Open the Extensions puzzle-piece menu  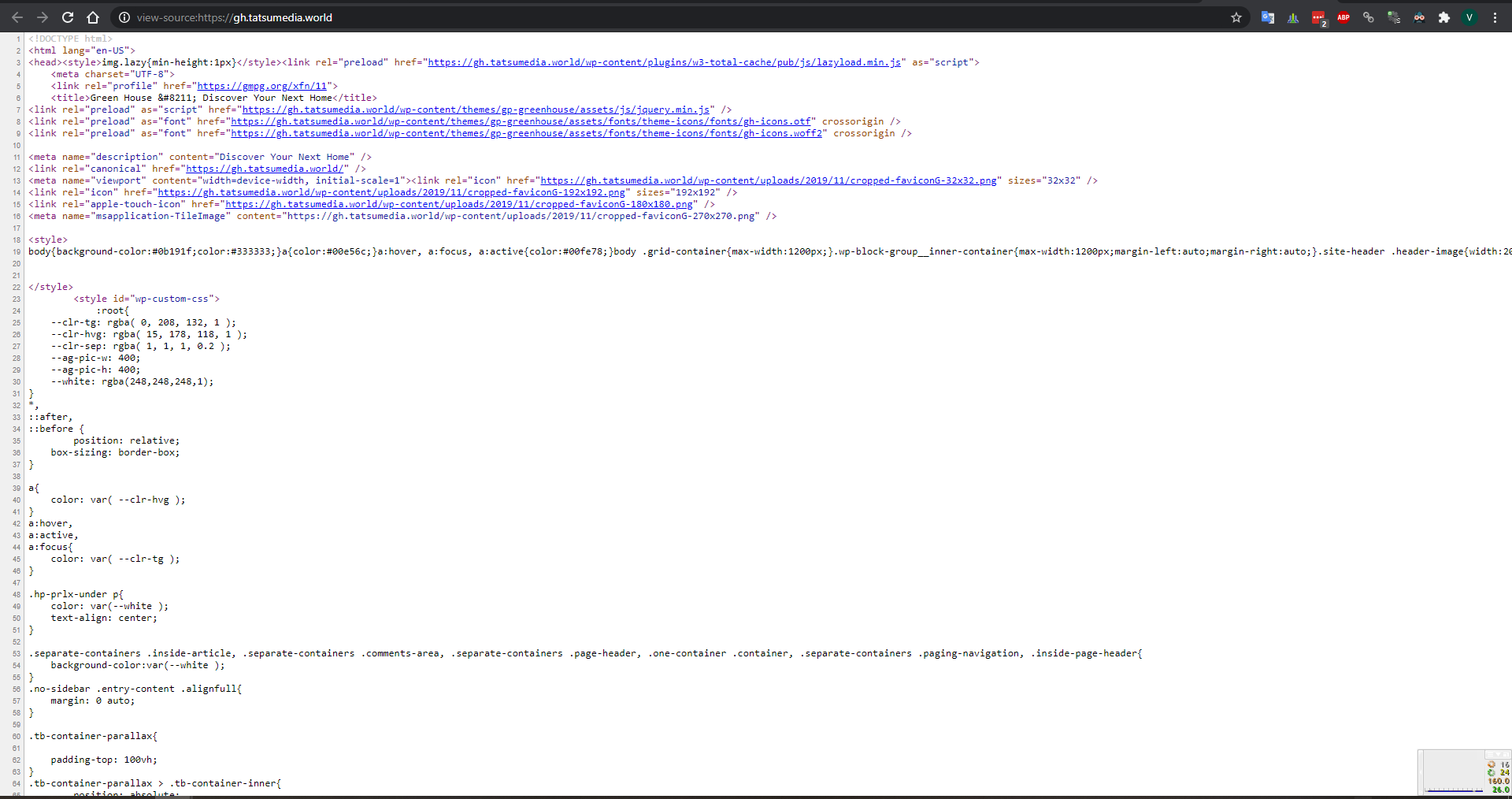coord(1444,17)
